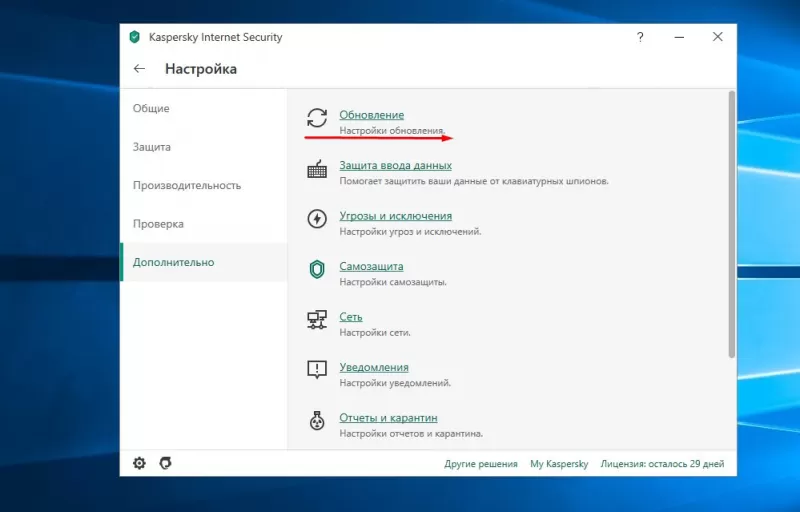
Task: Click the keyboard icon for Защита ввода данных
Action: [317, 169]
